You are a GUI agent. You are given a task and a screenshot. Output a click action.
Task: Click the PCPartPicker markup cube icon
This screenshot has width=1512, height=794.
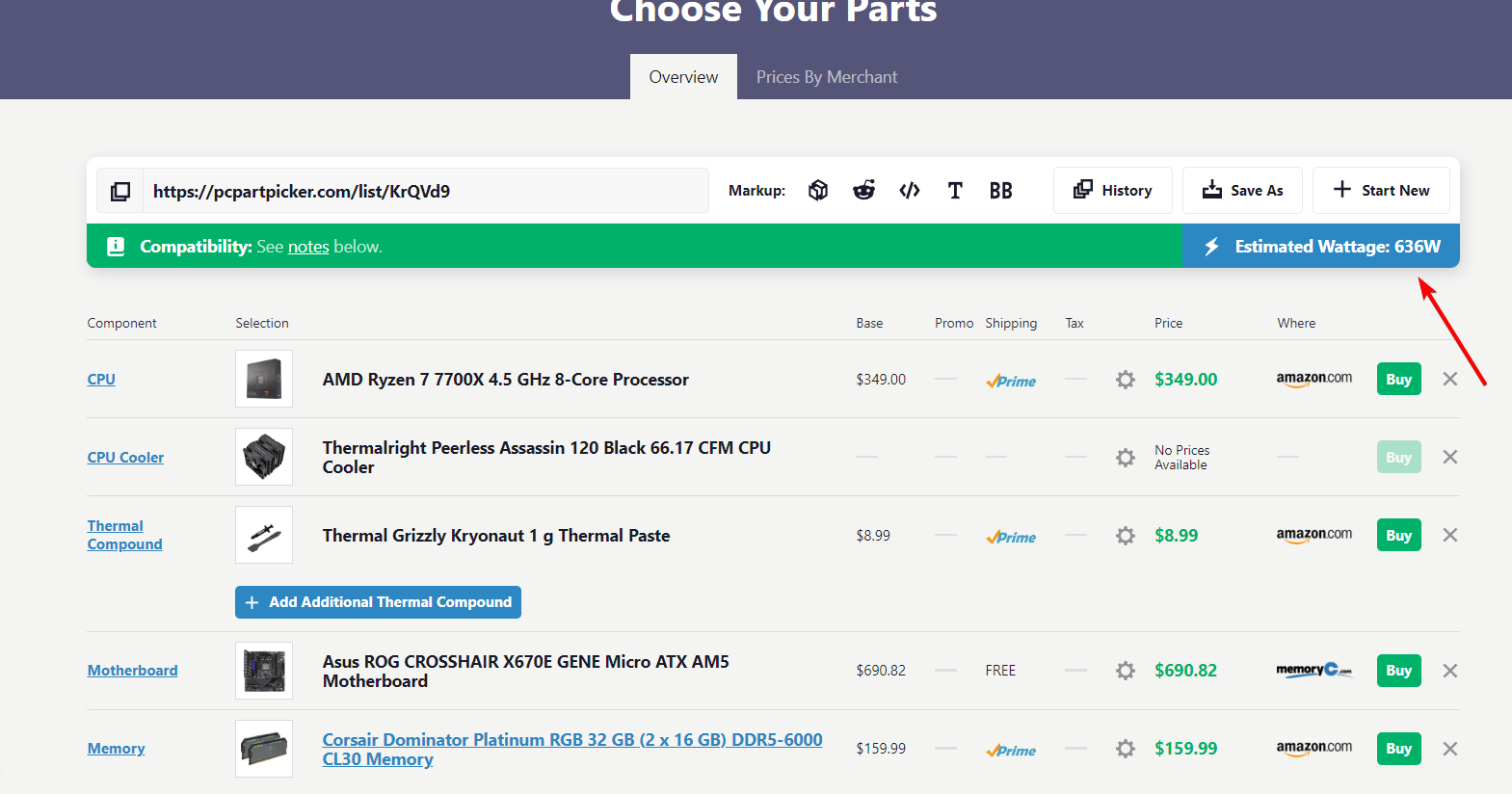click(818, 191)
